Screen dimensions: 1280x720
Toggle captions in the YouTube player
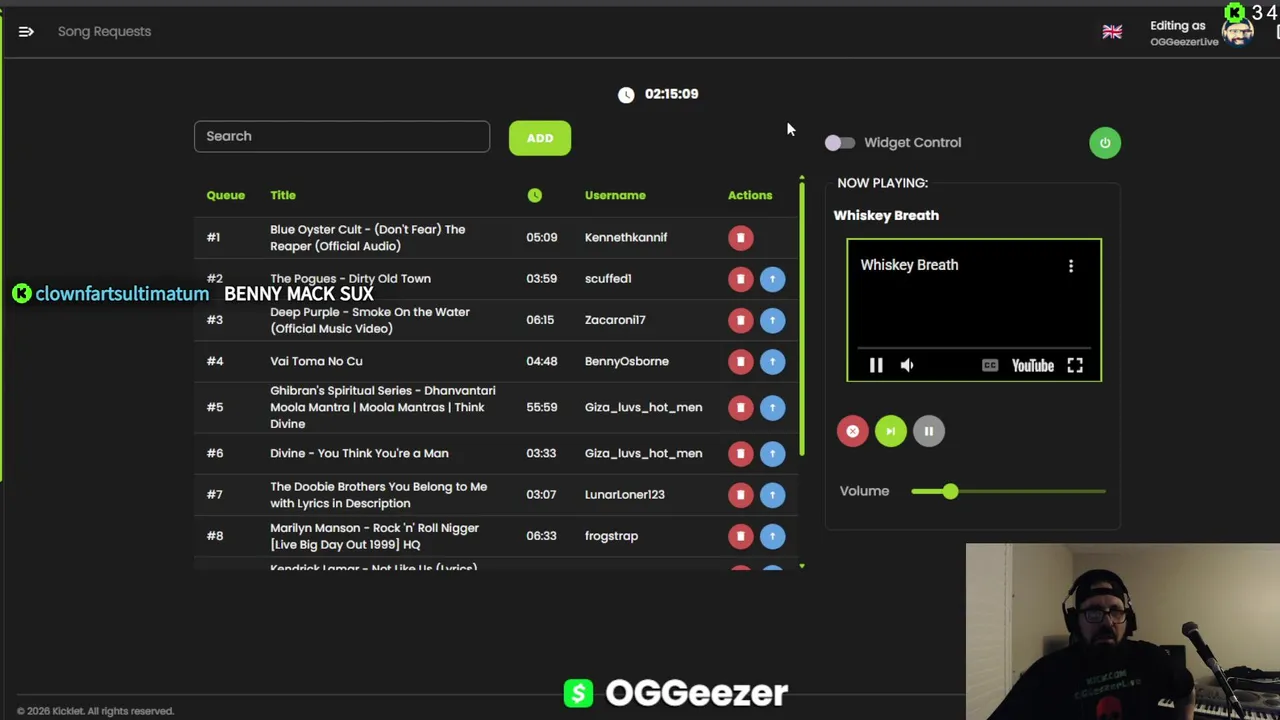click(989, 366)
